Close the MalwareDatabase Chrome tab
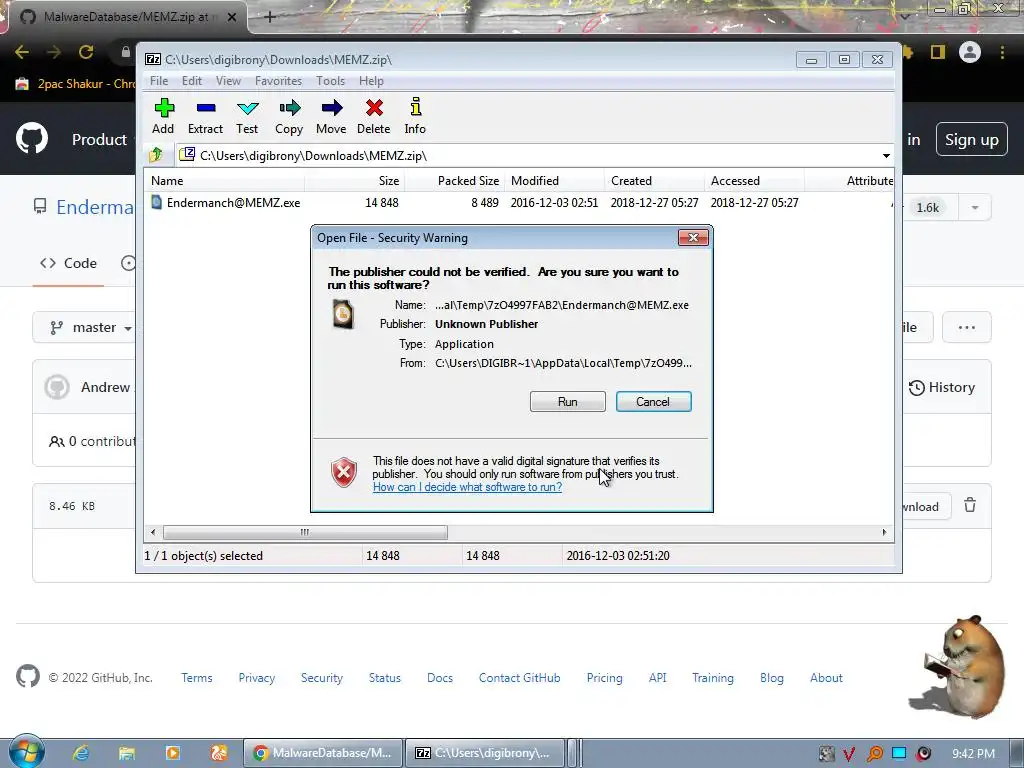Screen dimensions: 1024x768 (x=232, y=17)
